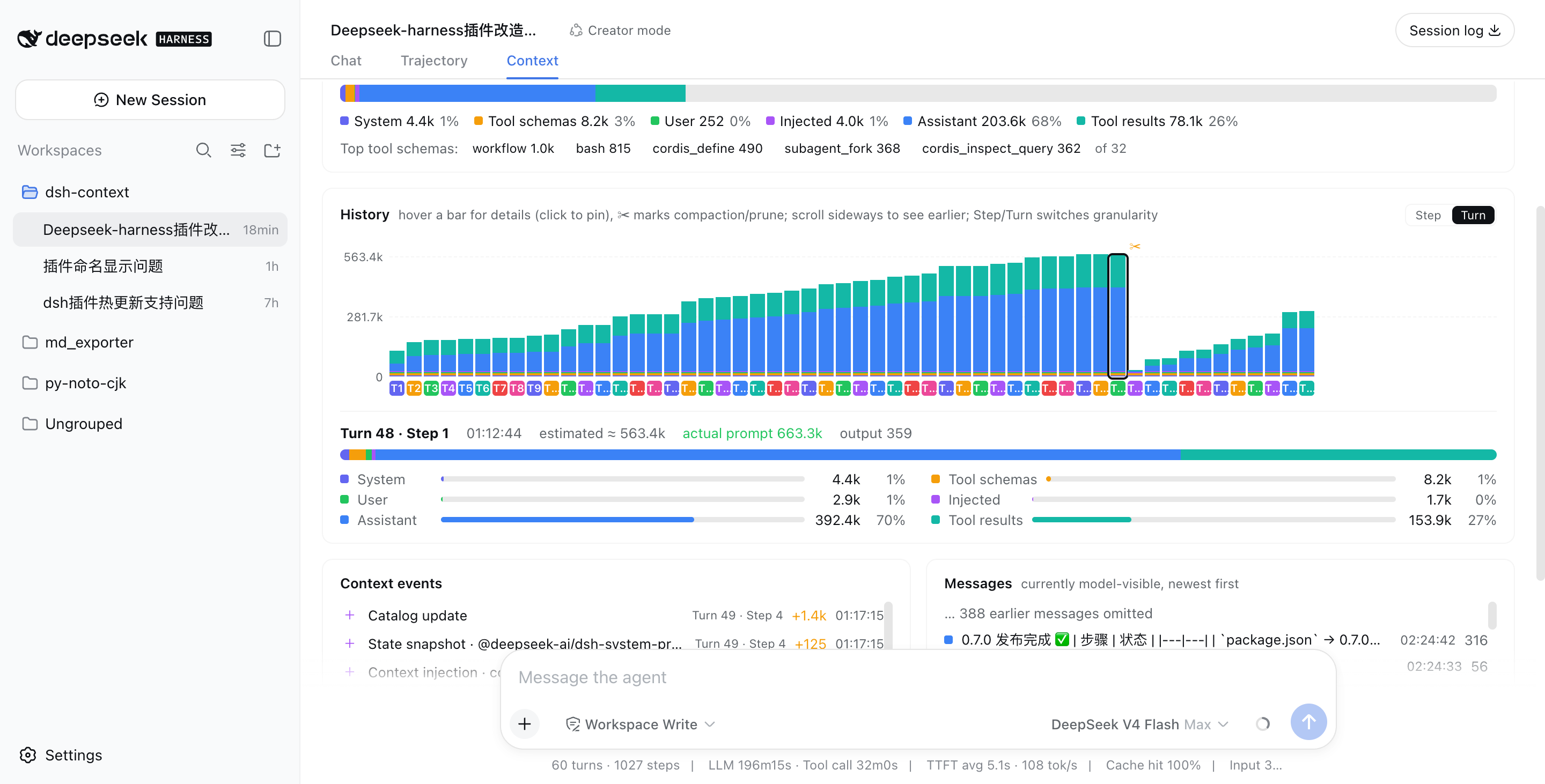Click 'actual prompt 663.3k' value
Viewport: 1545px width, 784px height.
[752, 433]
